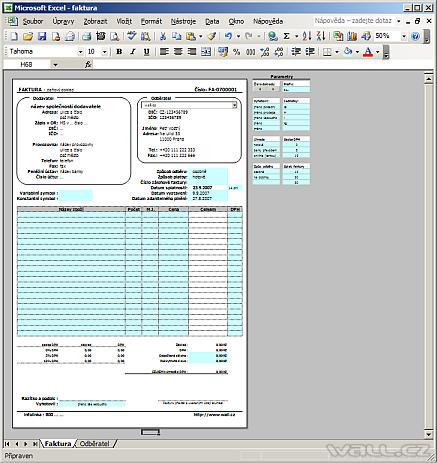Screen dimensions: 437x463
Task: Click the Save floppy disk icon
Action: point(42,36)
